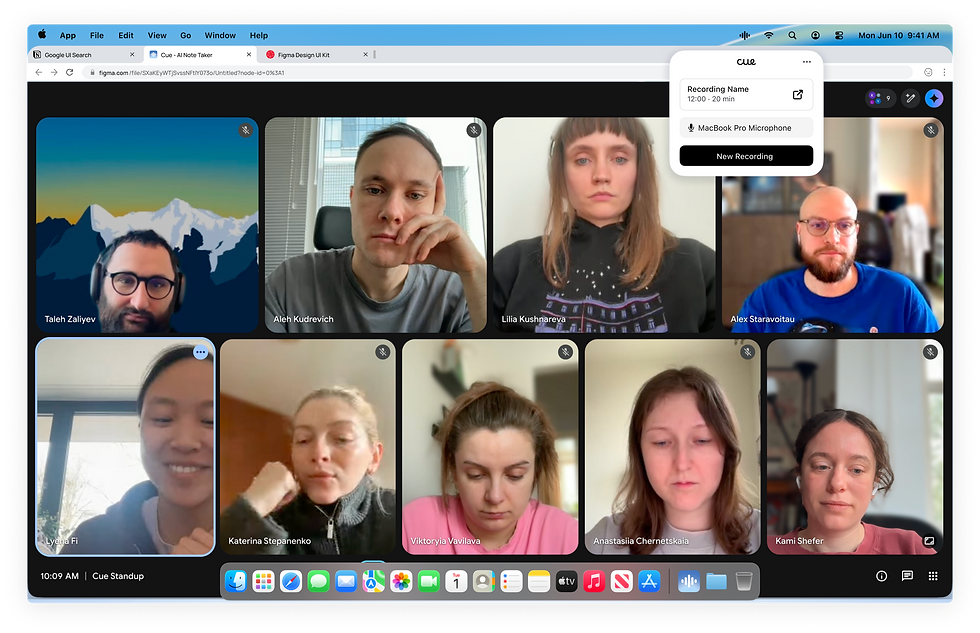Image resolution: width=980 pixels, height=633 pixels.
Task: Open the Wi-Fi menu in menu bar
Action: (x=769, y=36)
